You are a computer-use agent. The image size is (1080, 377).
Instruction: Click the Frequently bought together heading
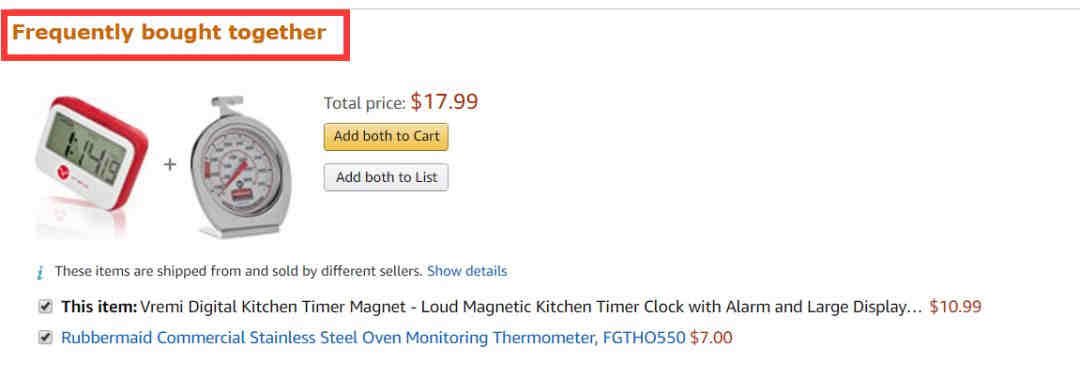[x=169, y=32]
